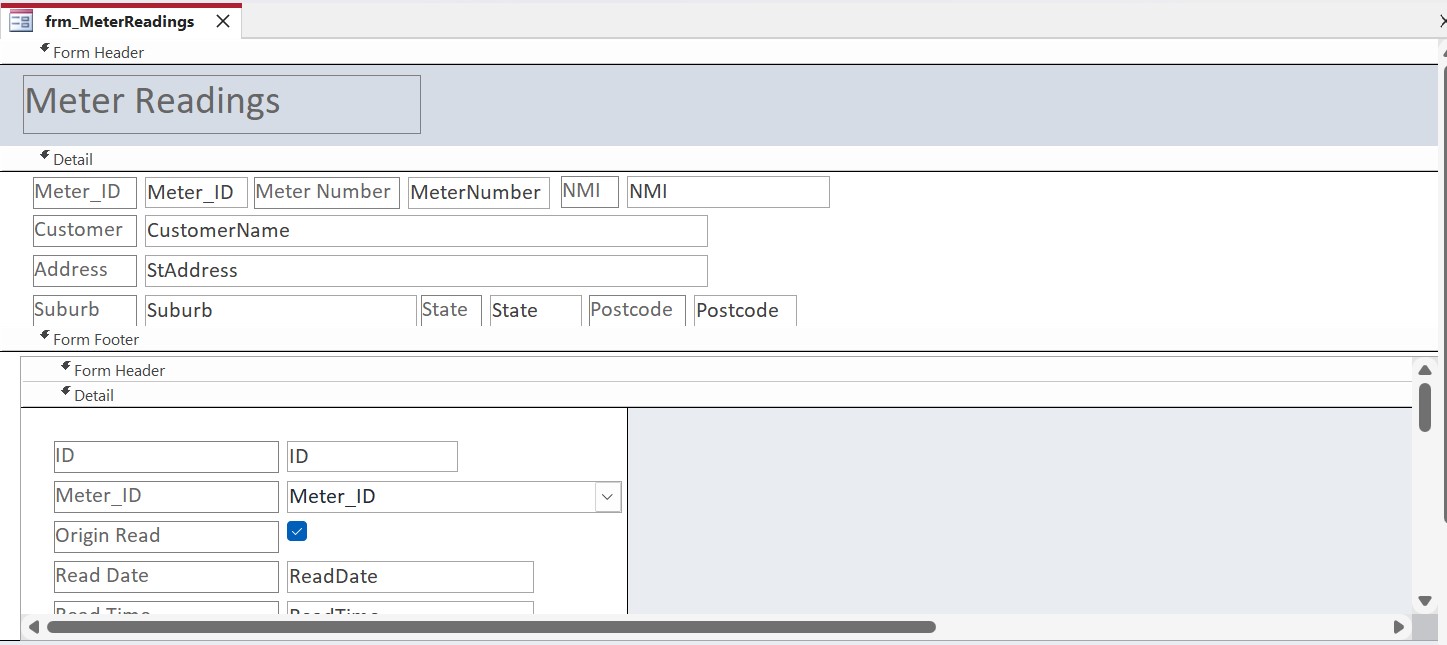This screenshot has width=1447, height=645.
Task: Select the frm_MeterReadings tab
Action: pyautogui.click(x=120, y=20)
